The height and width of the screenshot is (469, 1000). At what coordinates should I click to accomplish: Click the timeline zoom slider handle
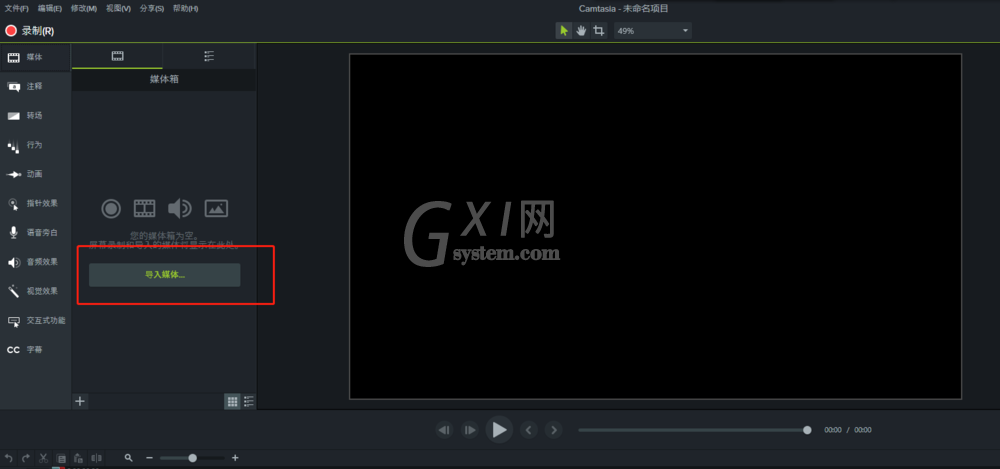193,458
